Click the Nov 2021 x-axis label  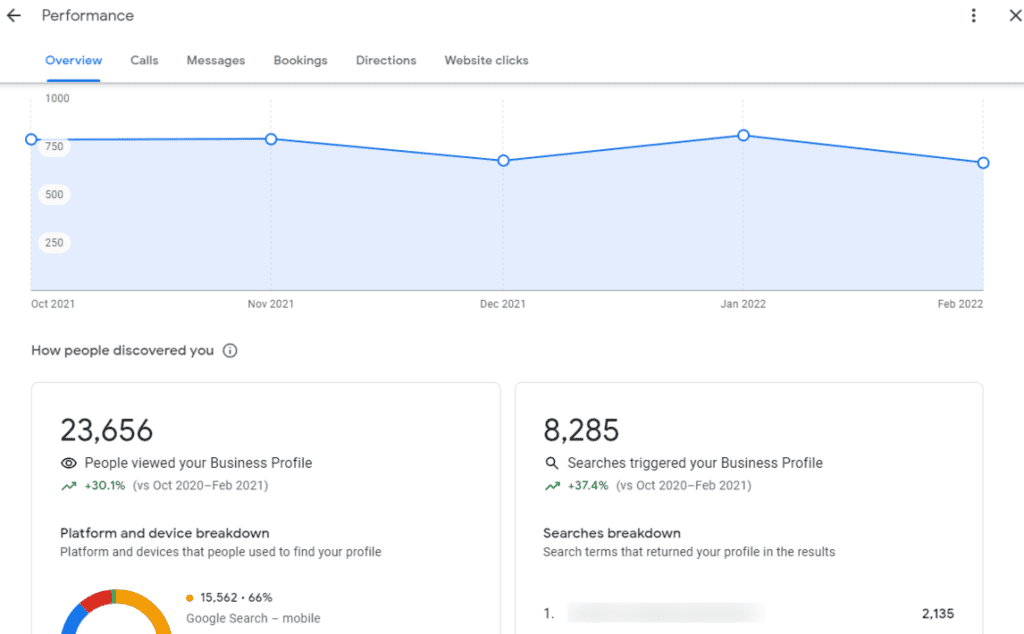(270, 304)
